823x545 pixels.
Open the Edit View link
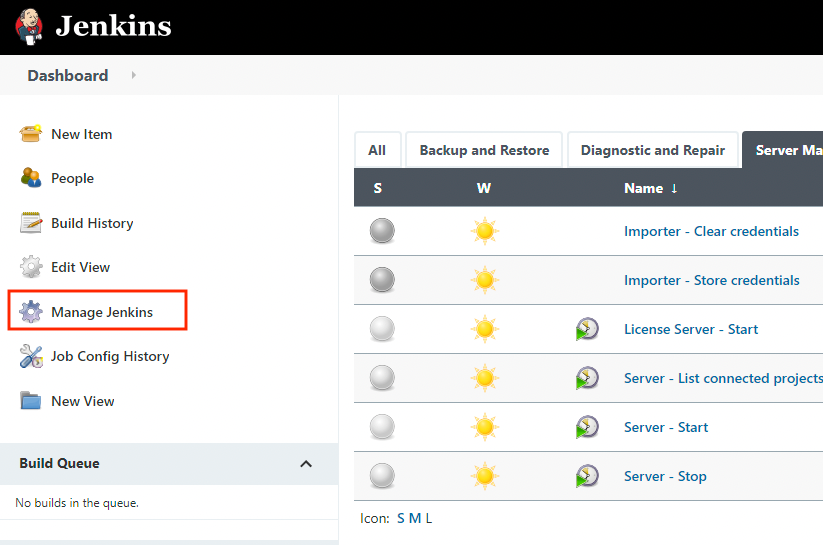[80, 267]
